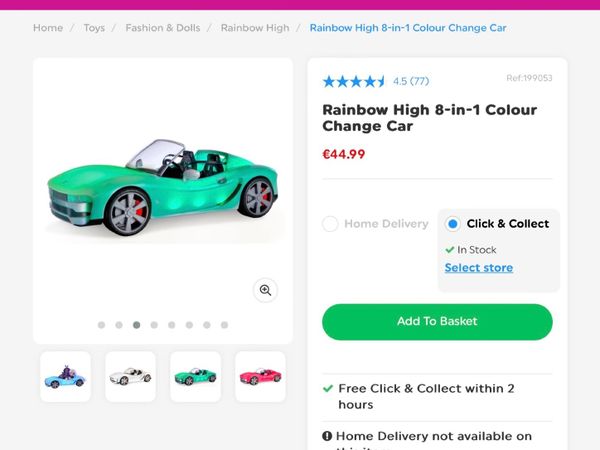Click the zoom magnifier icon on product image
Viewport: 600px width, 450px height.
coord(265,290)
